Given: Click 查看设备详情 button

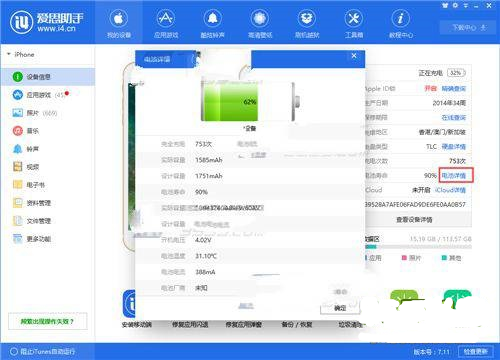Looking at the screenshot, I should click(x=414, y=220).
